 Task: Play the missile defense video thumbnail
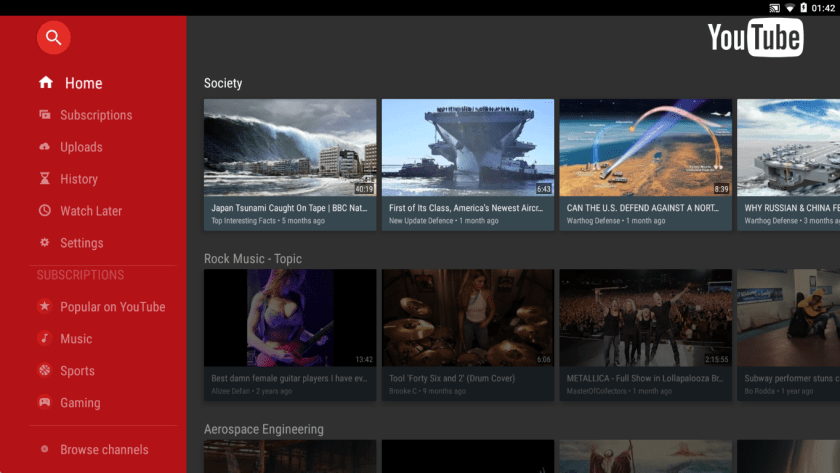pyautogui.click(x=646, y=147)
